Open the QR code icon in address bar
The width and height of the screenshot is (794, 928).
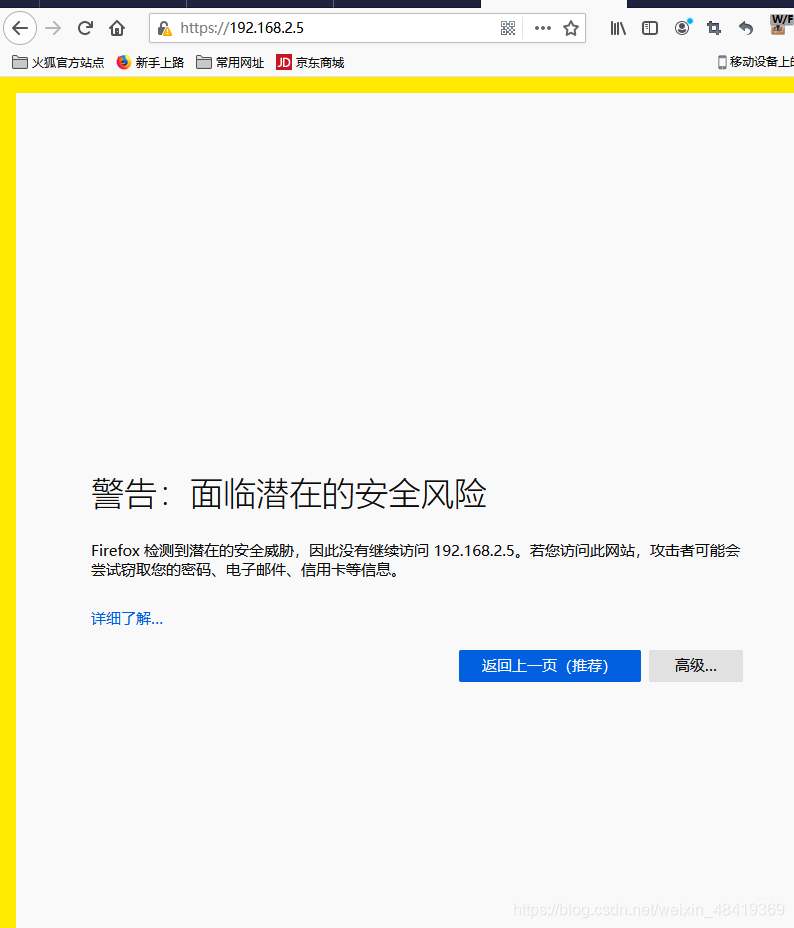click(508, 28)
